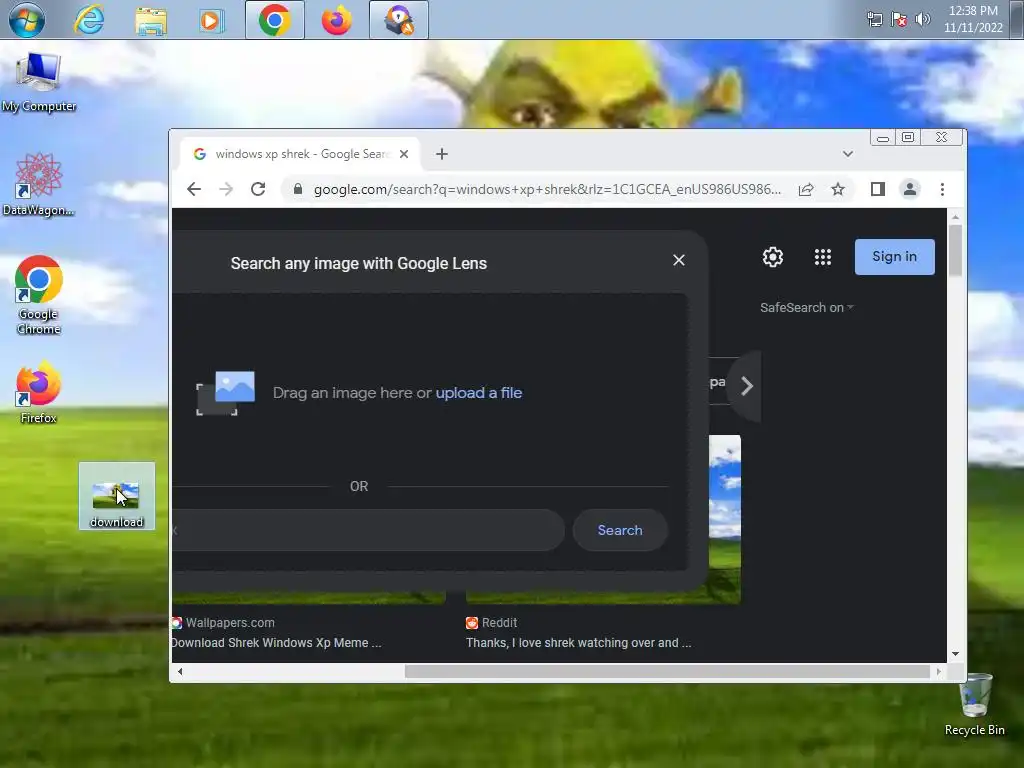View site information padlock icon
The height and width of the screenshot is (768, 1024).
click(298, 189)
